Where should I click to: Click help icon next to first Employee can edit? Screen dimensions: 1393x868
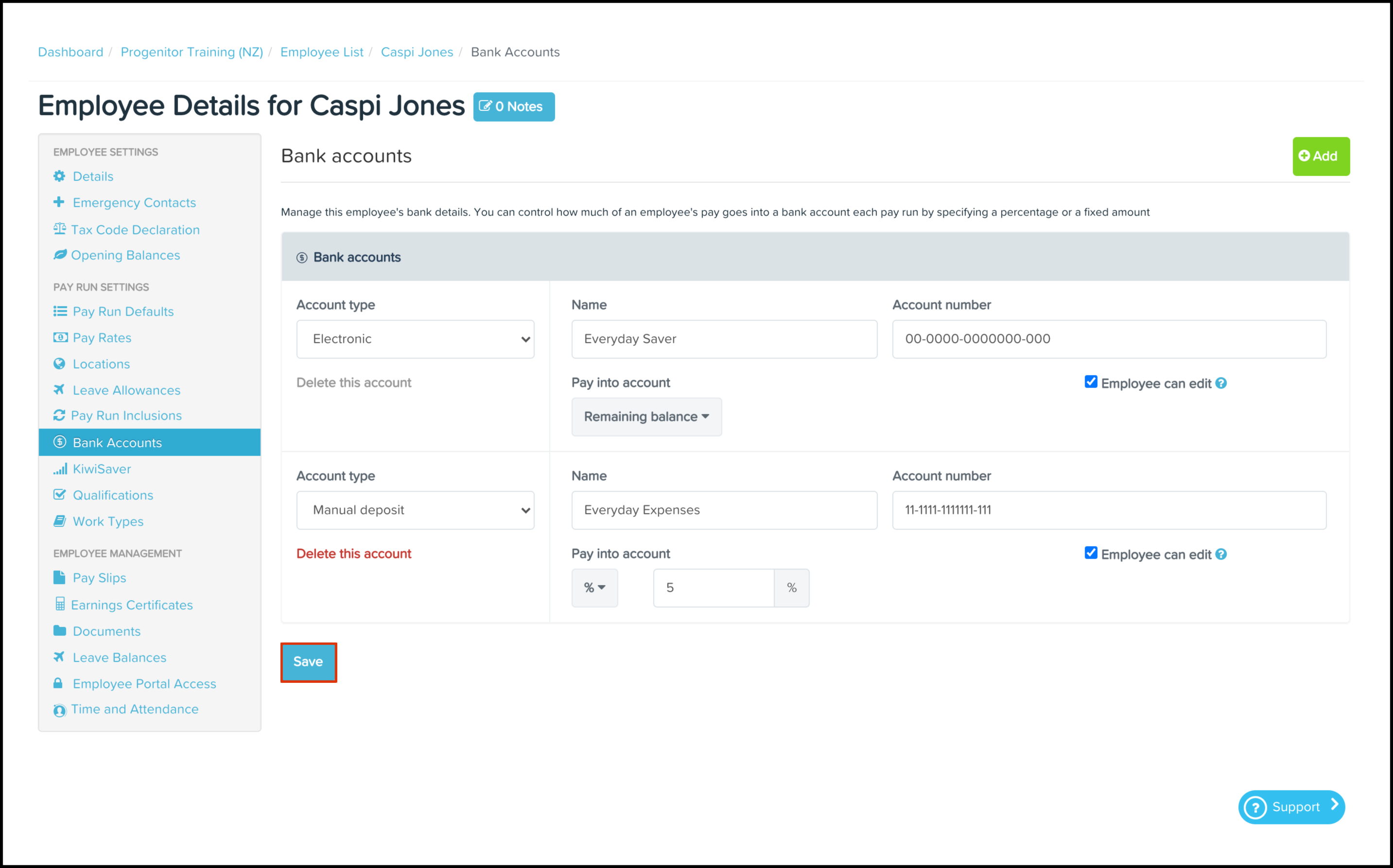click(x=1221, y=383)
